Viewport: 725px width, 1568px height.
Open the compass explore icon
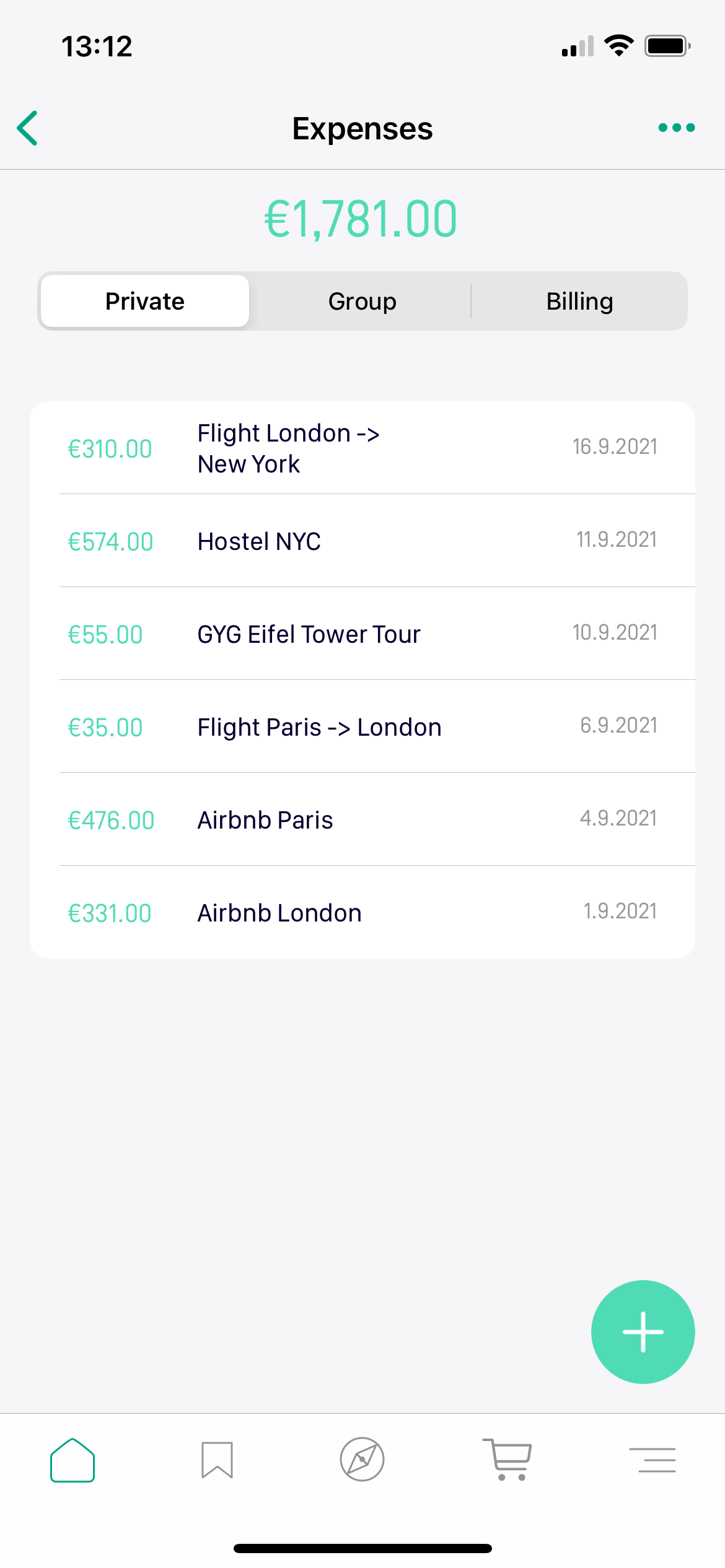coord(362,1460)
